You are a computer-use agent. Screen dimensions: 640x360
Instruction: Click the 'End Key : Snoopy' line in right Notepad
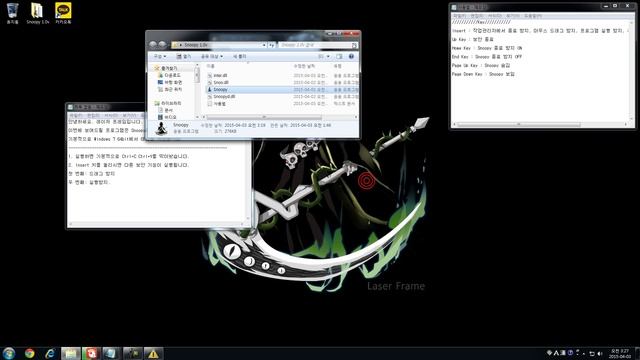click(x=487, y=57)
